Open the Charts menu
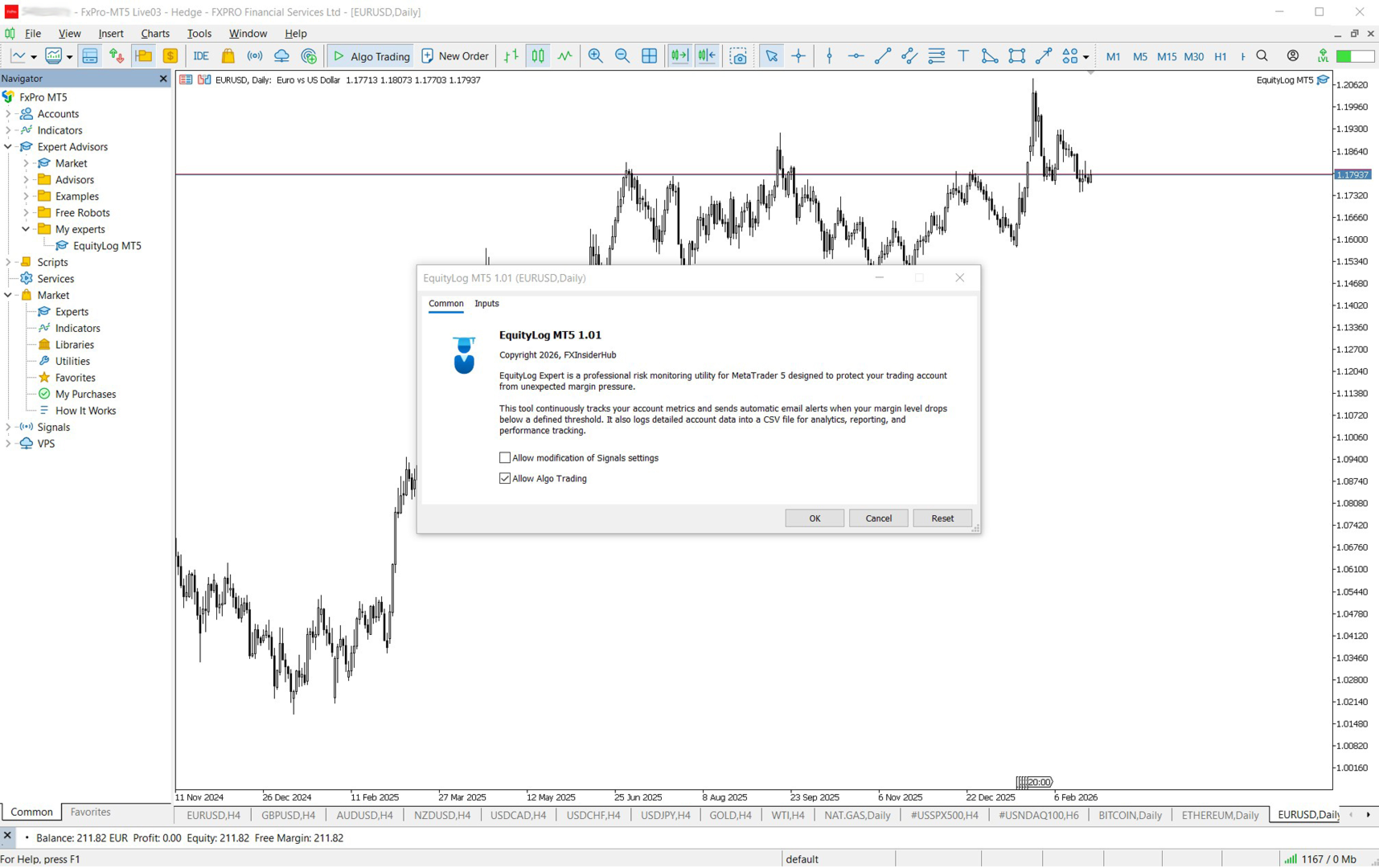This screenshot has width=1379, height=868. click(155, 34)
